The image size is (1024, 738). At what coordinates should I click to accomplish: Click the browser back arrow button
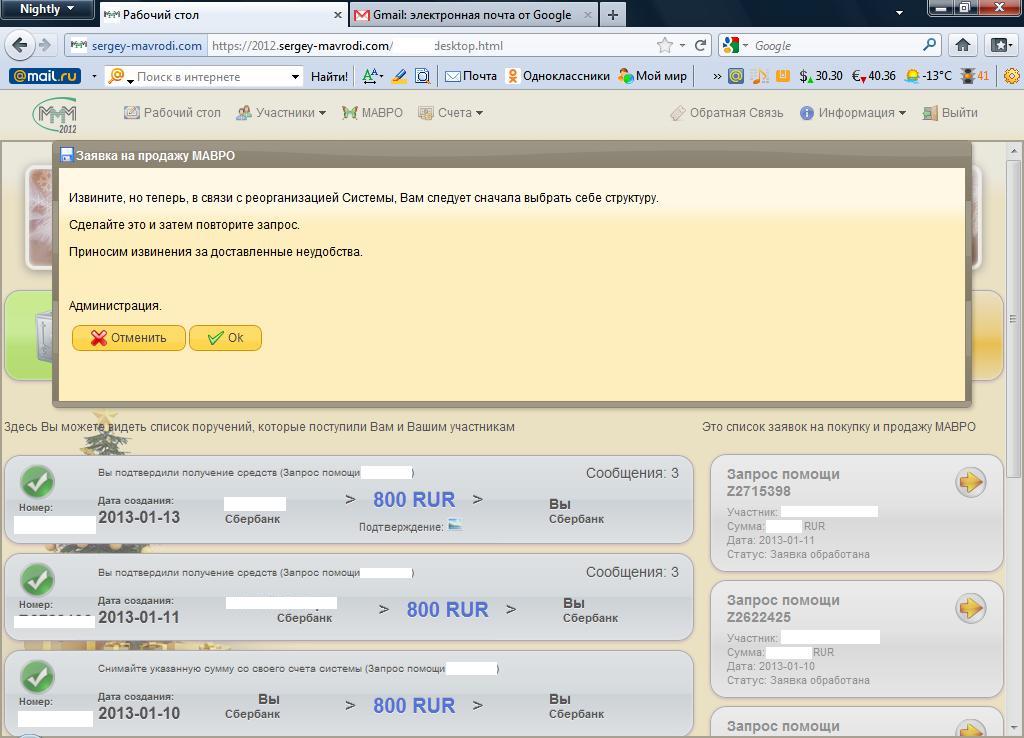pos(20,45)
